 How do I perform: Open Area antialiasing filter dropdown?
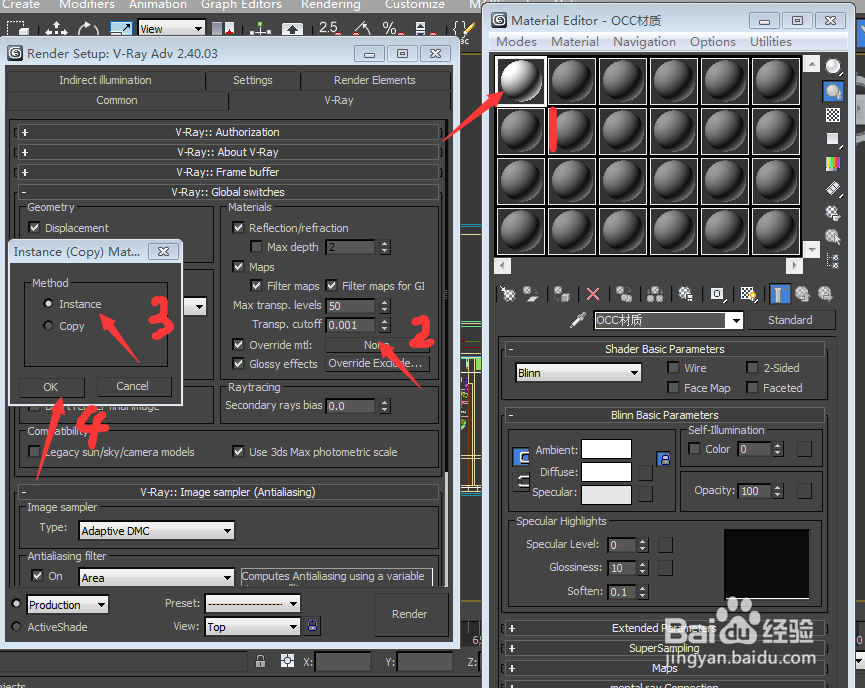pos(157,578)
